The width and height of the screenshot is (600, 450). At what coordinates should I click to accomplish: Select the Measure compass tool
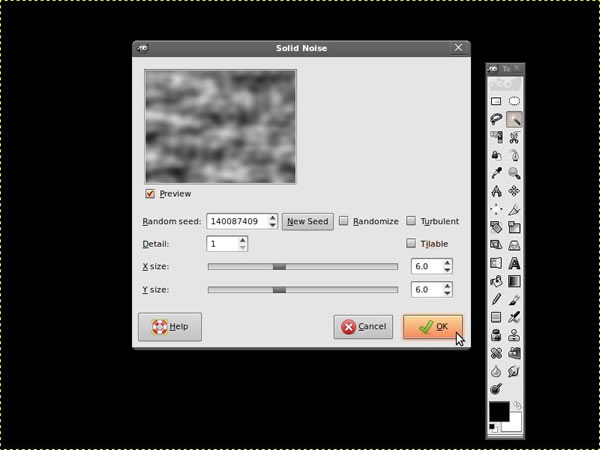496,191
